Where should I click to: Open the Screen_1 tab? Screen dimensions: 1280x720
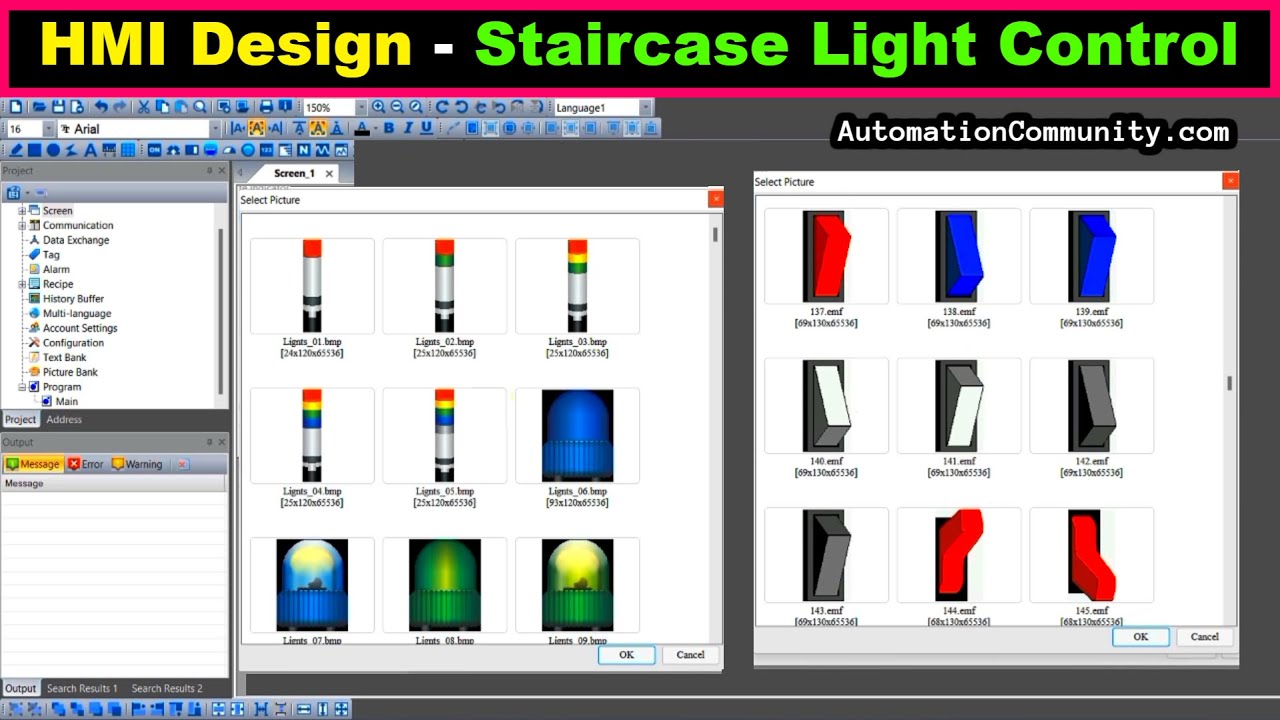point(294,173)
